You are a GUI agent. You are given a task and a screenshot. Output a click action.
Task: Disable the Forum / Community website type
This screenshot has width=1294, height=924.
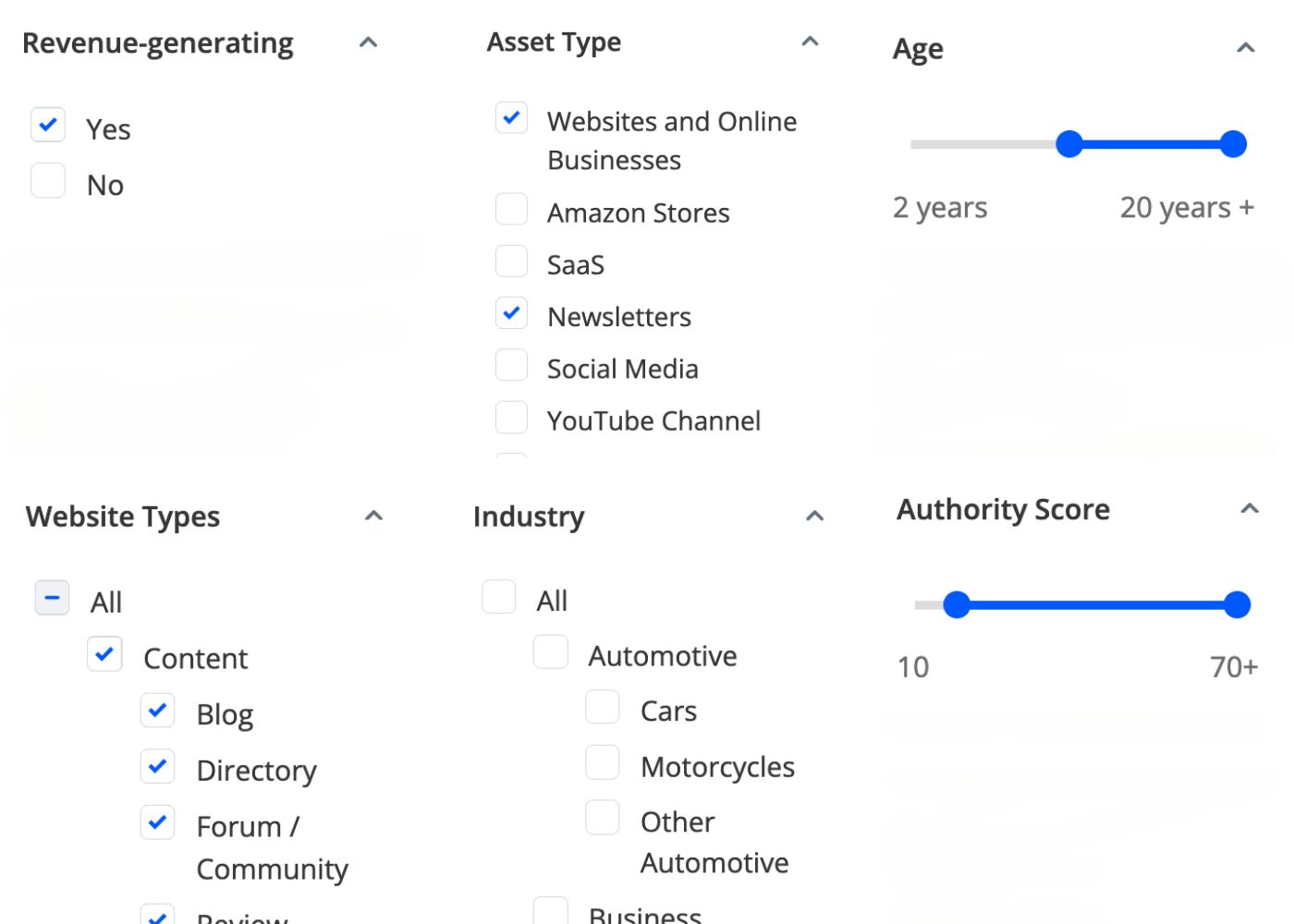157,822
